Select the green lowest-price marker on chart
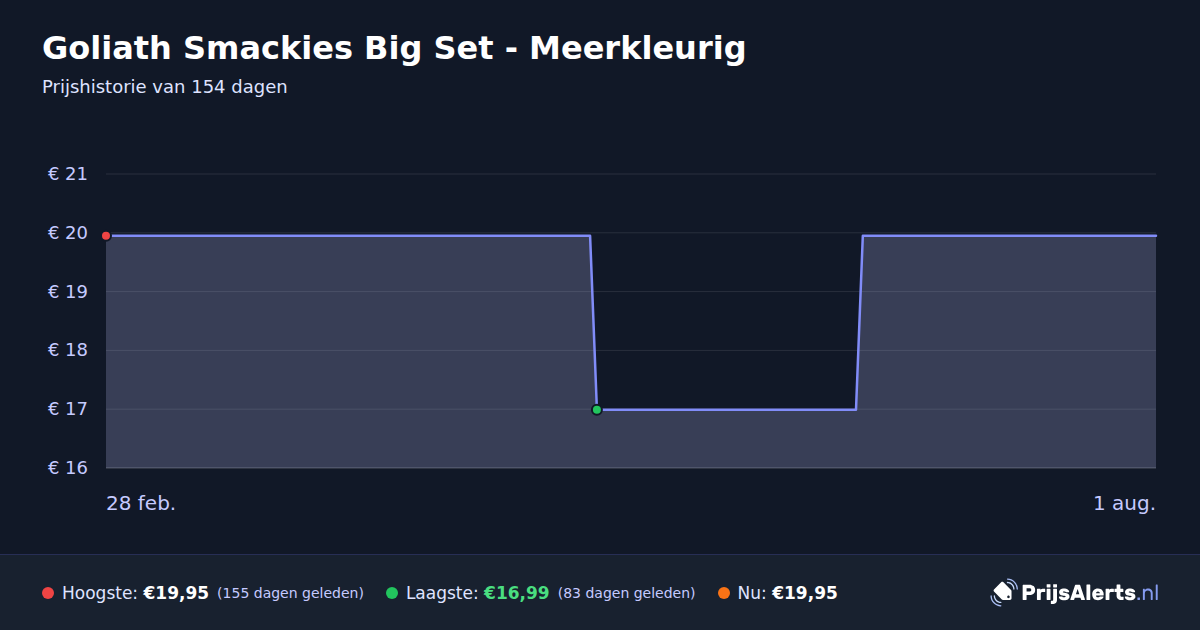 [x=597, y=410]
